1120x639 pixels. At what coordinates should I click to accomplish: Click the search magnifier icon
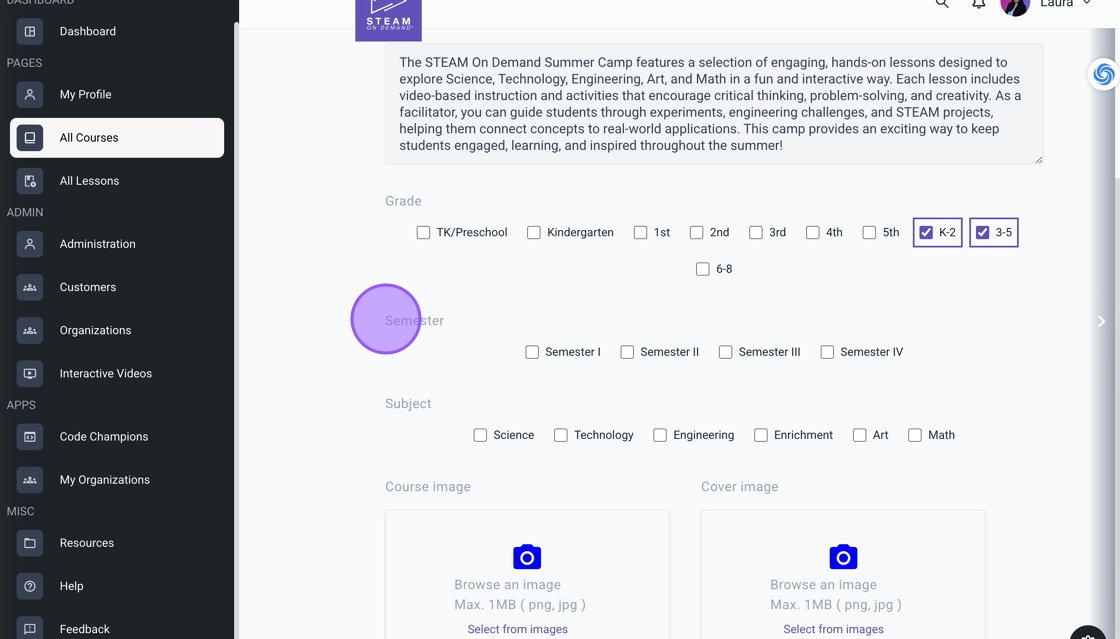(x=942, y=5)
